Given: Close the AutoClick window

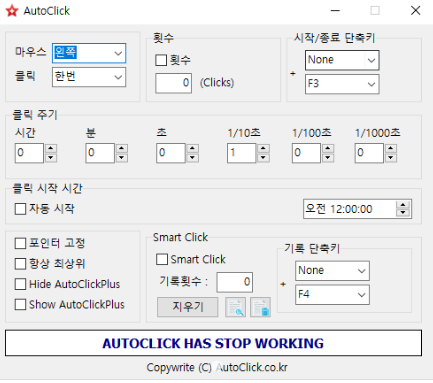Looking at the screenshot, I should pyautogui.click(x=415, y=11).
